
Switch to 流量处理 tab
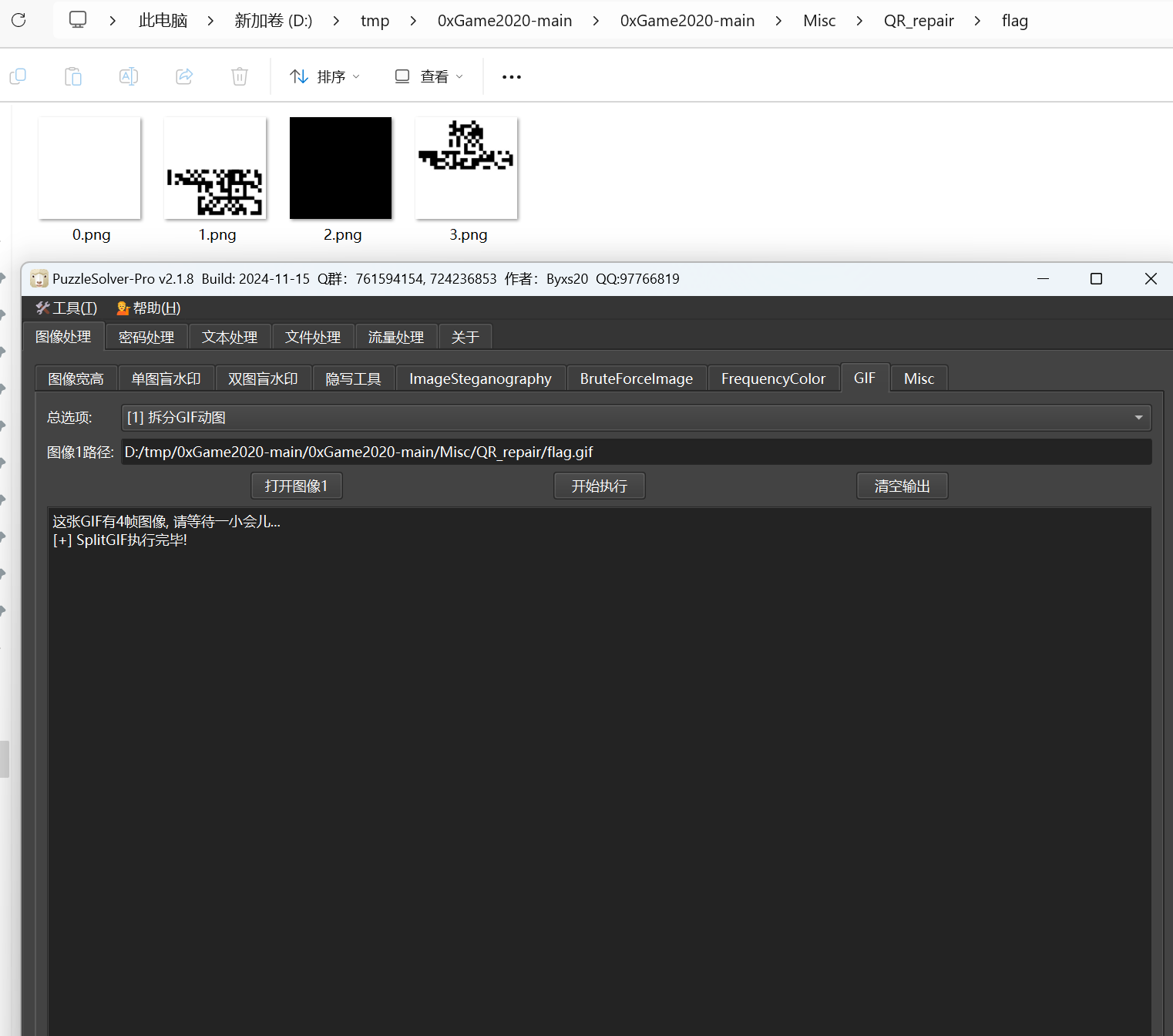click(396, 338)
